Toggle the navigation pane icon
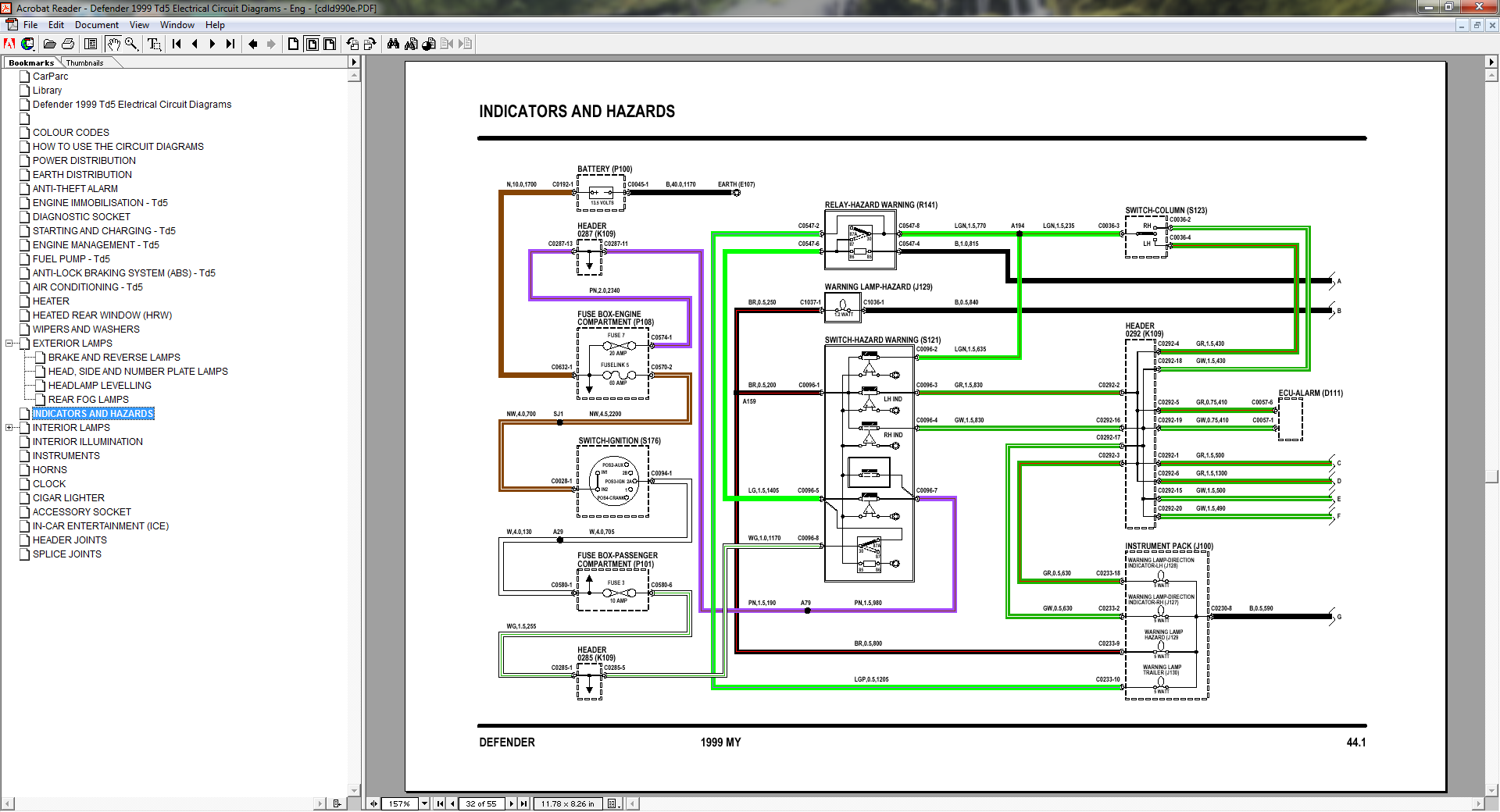The width and height of the screenshot is (1500, 812). (91, 44)
